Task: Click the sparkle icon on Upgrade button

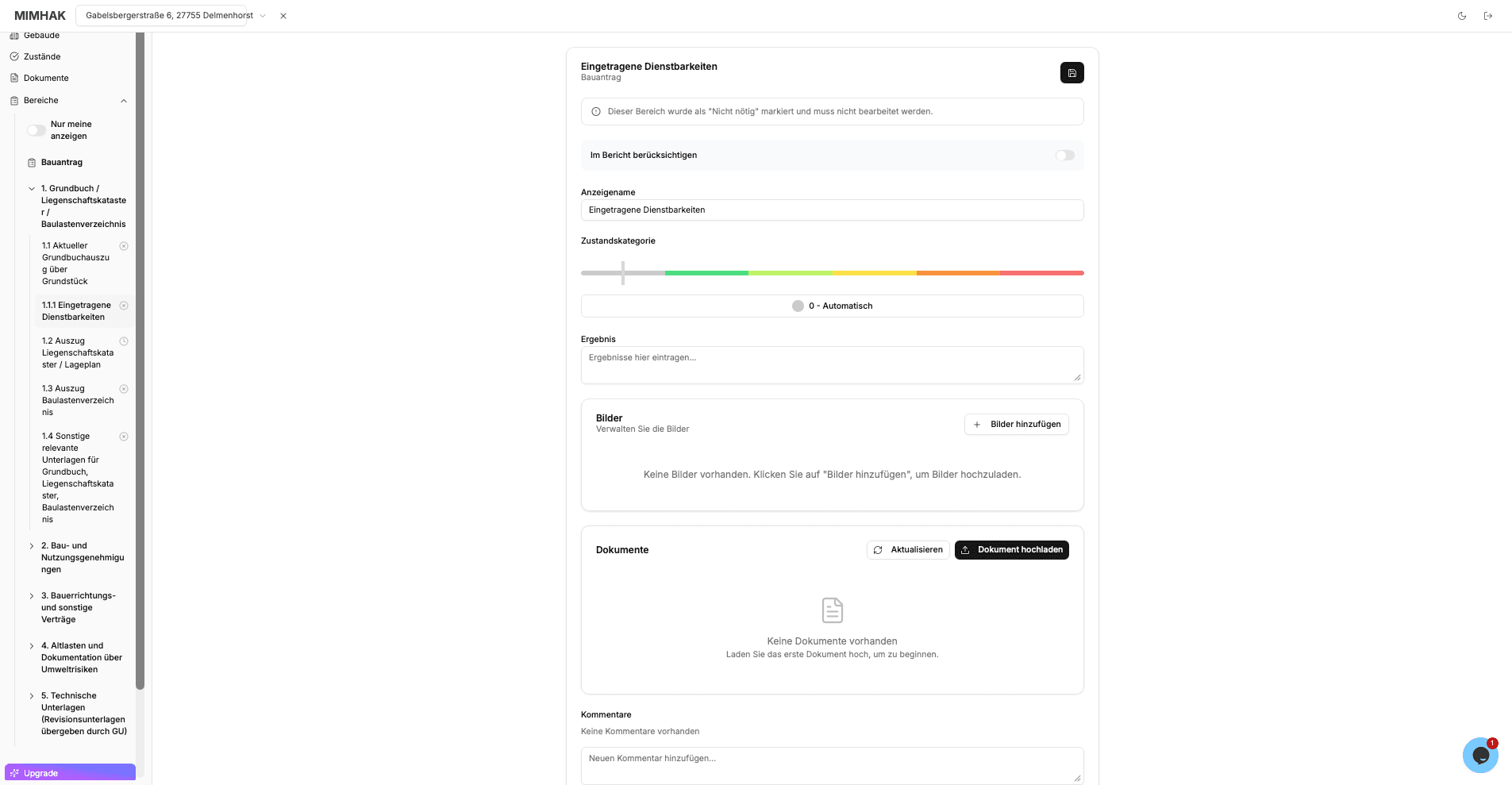Action: click(14, 773)
